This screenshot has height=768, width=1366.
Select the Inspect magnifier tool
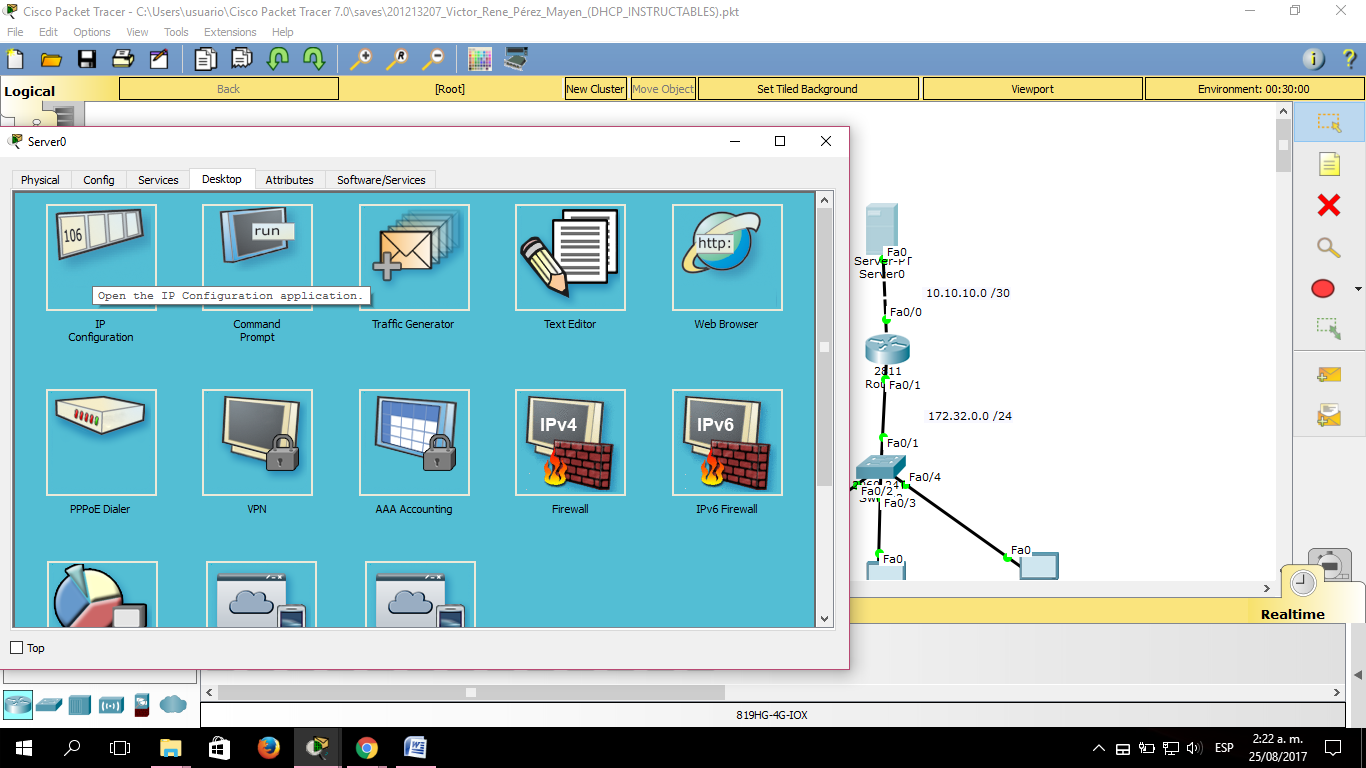pos(1327,247)
